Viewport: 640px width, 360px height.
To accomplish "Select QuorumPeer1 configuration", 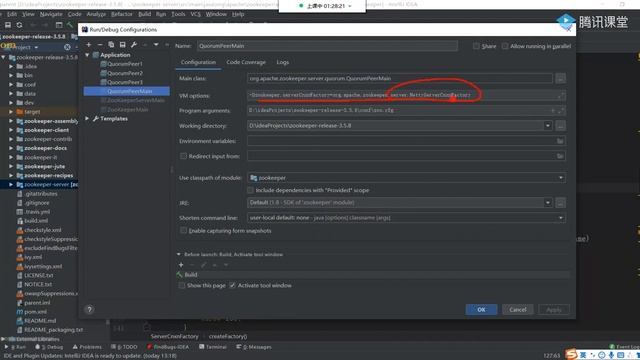I will click(x=125, y=64).
